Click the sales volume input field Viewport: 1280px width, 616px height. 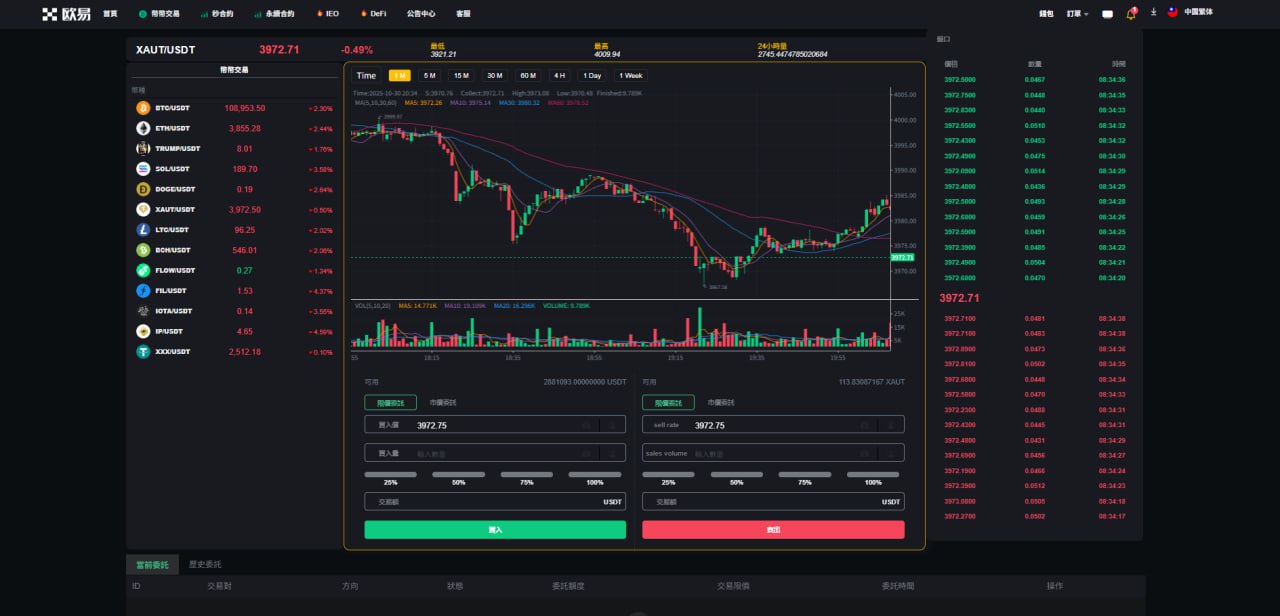pyautogui.click(x=772, y=453)
